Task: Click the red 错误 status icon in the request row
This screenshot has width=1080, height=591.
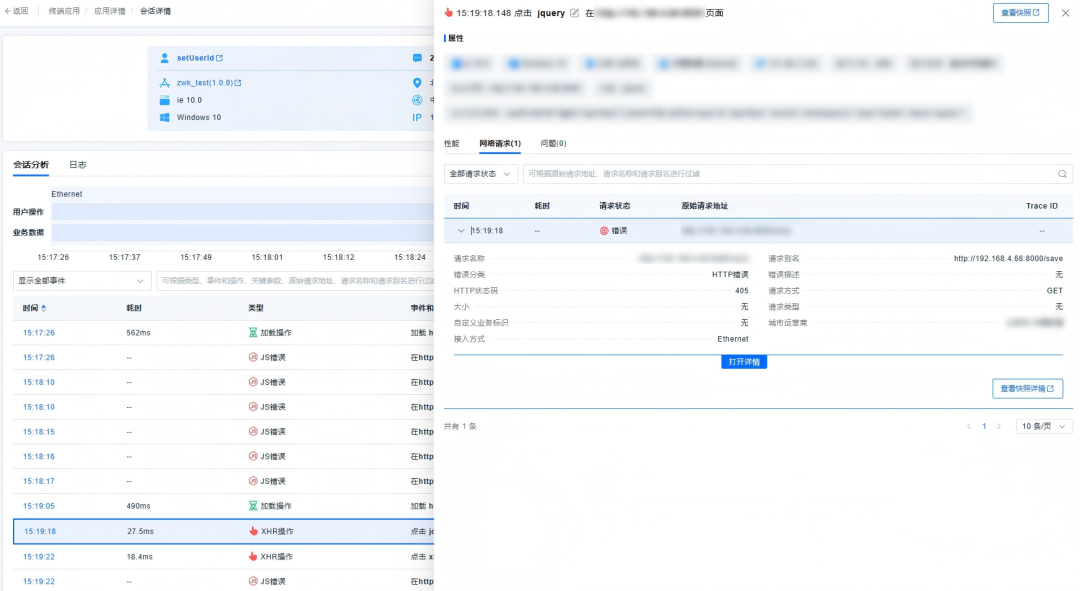Action: 604,230
